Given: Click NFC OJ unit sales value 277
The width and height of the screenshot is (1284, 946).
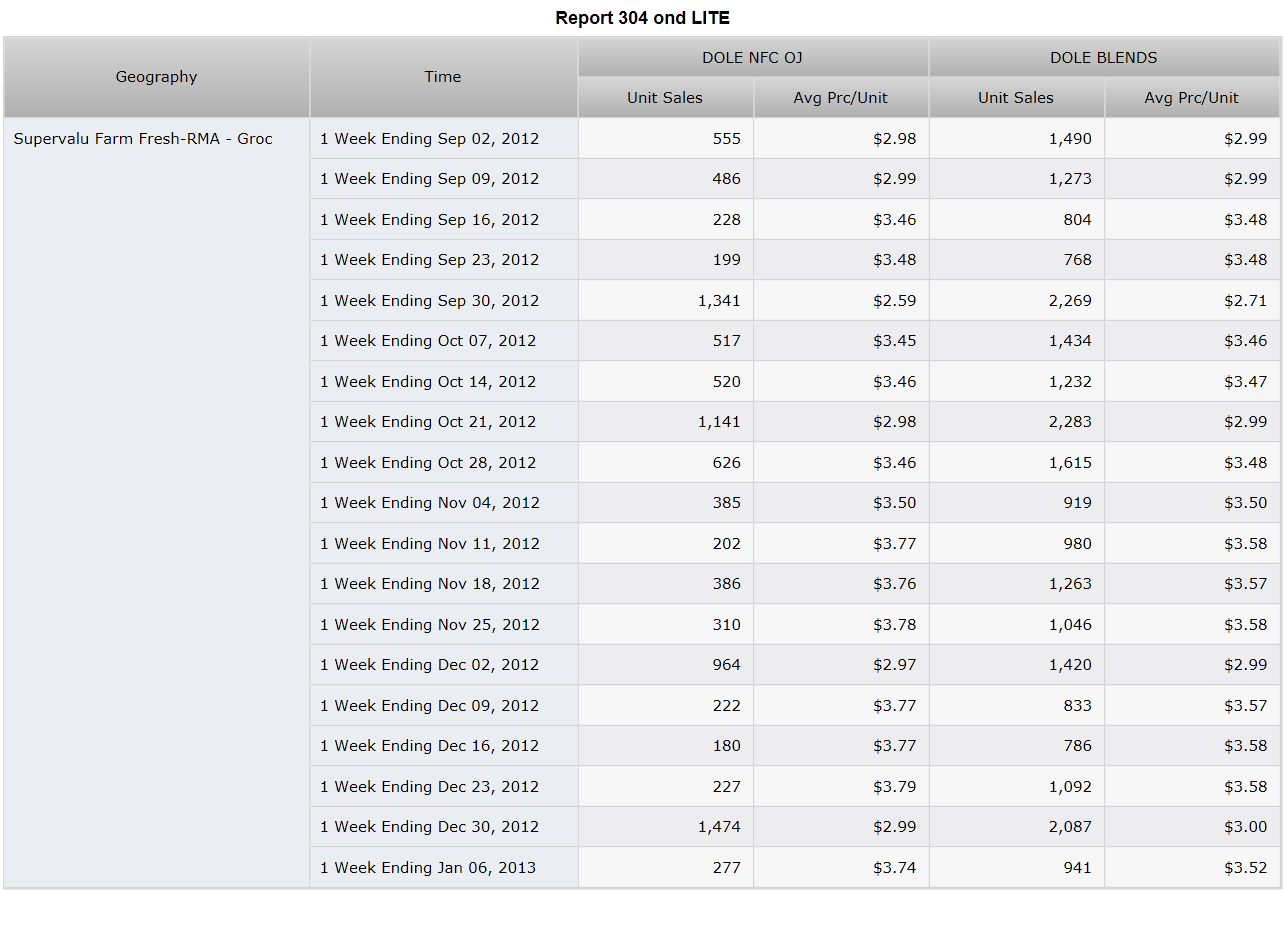Looking at the screenshot, I should point(727,867).
